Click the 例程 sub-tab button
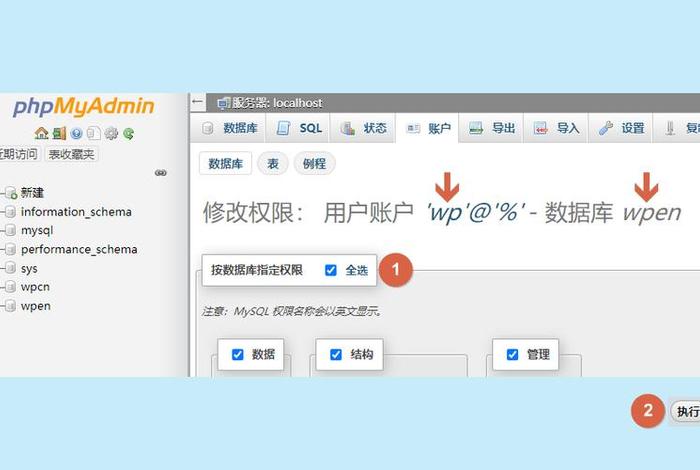The width and height of the screenshot is (700, 470). point(314,163)
